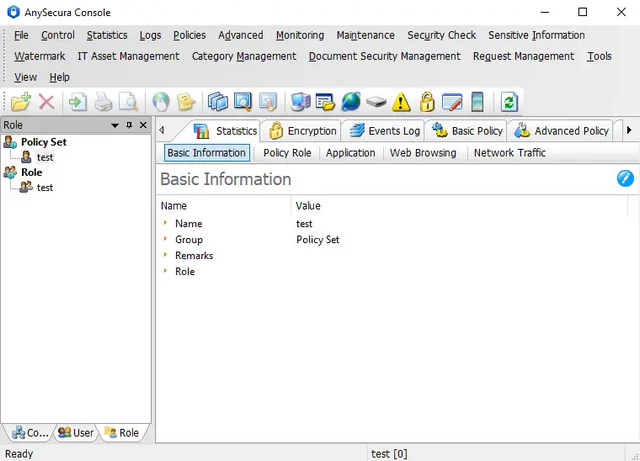
Task: Open the Help menu
Action: 60,77
